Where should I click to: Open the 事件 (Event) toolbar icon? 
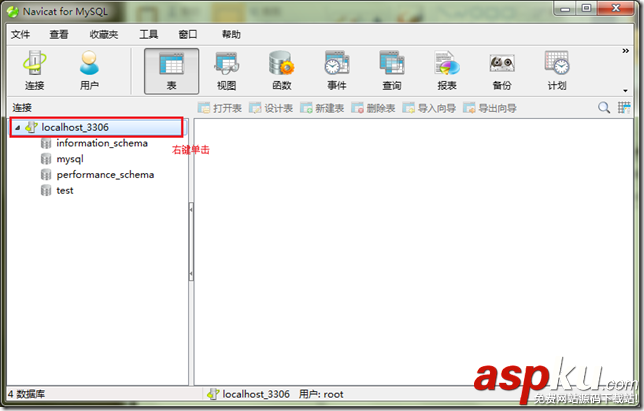337,71
